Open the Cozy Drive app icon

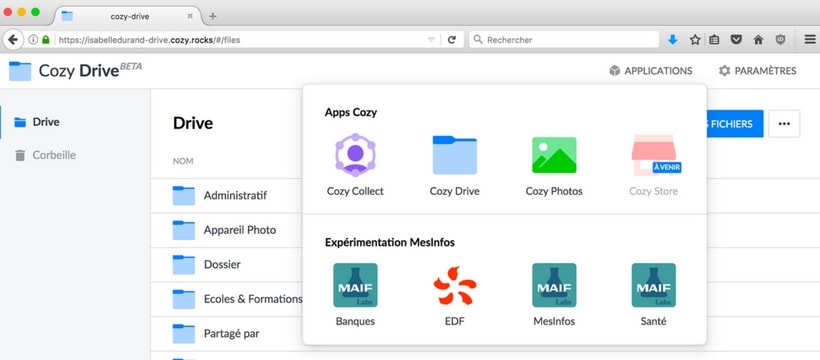tap(454, 155)
